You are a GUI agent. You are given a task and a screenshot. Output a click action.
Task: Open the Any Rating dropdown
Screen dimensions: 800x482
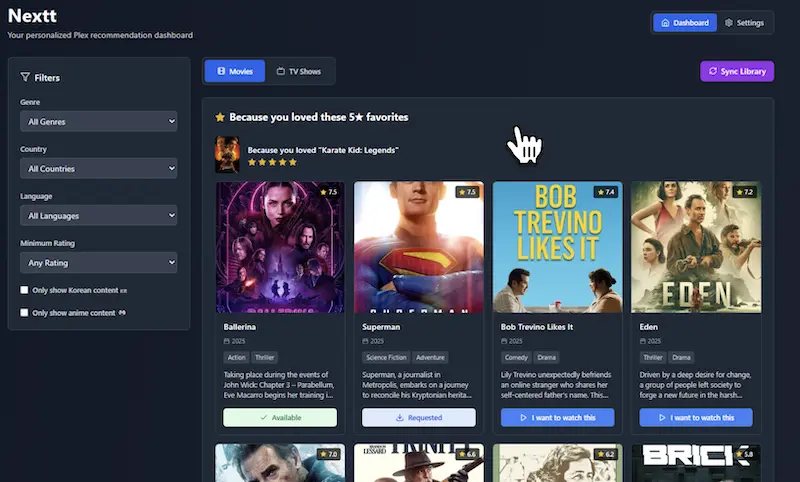[98, 263]
